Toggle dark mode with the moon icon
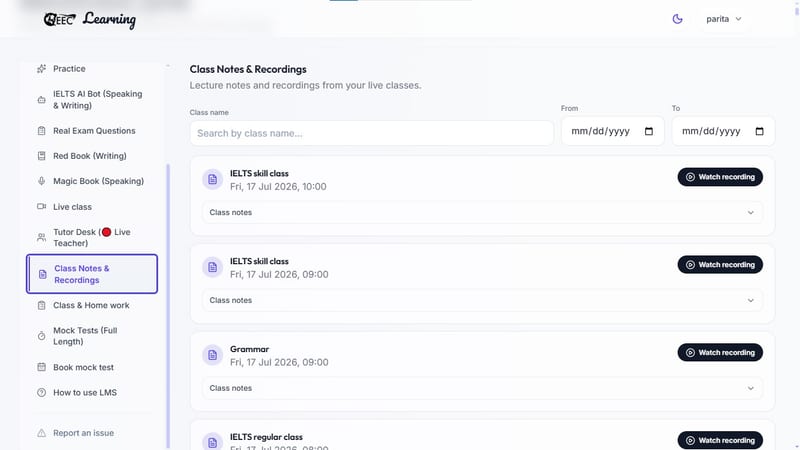 [677, 19]
